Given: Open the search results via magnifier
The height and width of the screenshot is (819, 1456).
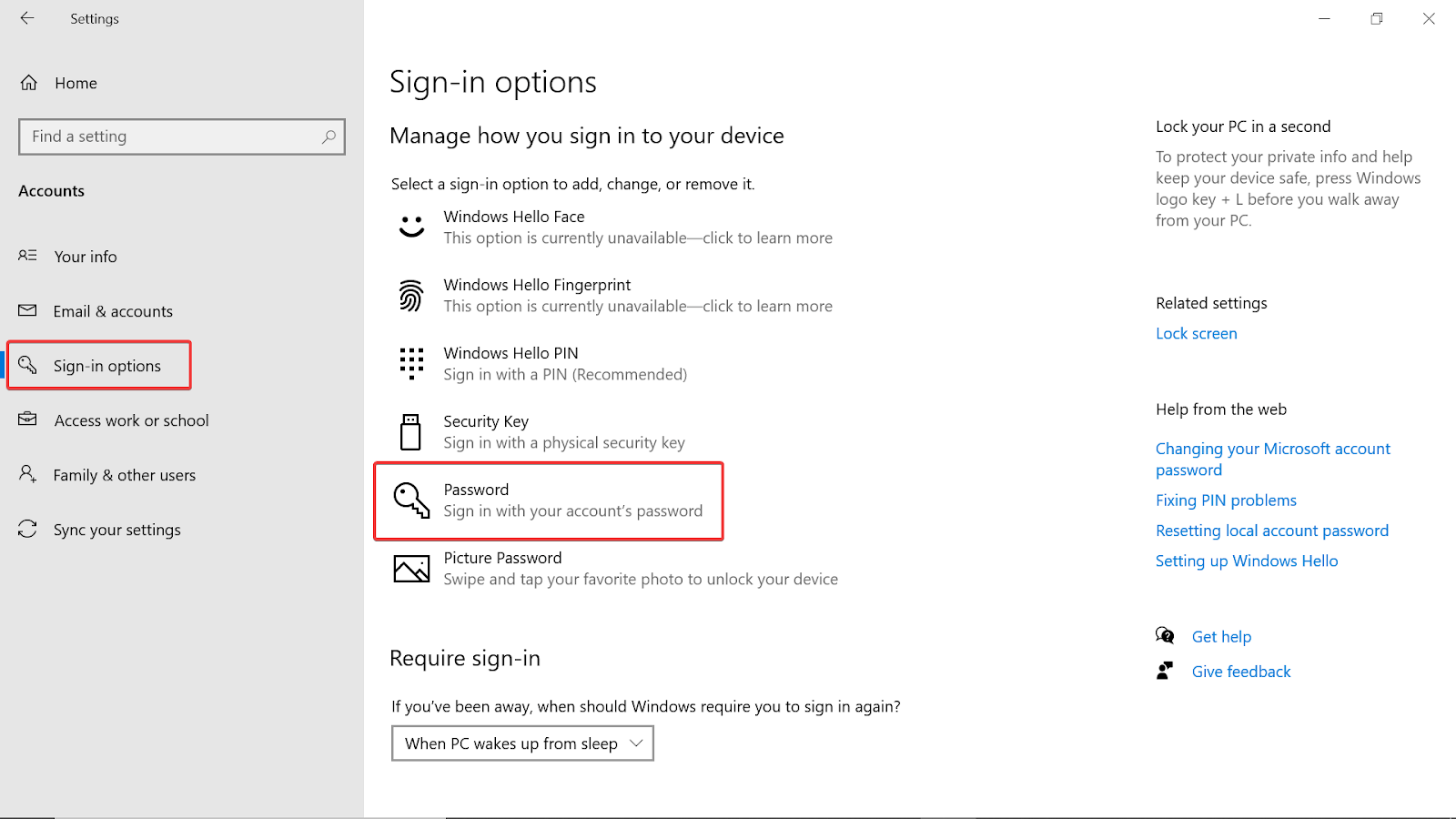Looking at the screenshot, I should tap(329, 136).
